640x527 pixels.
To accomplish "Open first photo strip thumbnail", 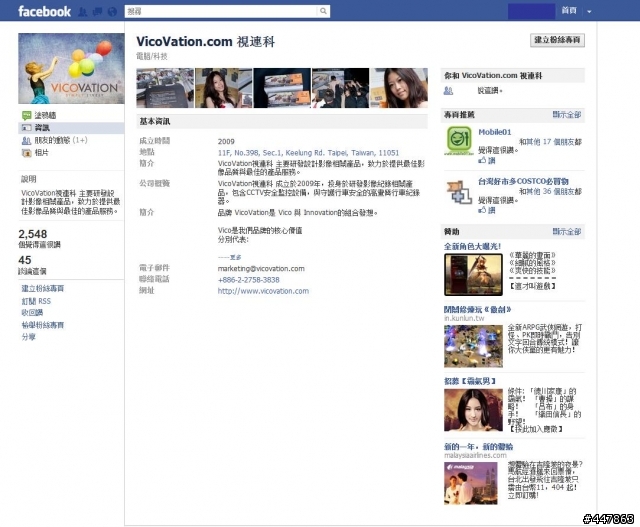I will (165, 88).
